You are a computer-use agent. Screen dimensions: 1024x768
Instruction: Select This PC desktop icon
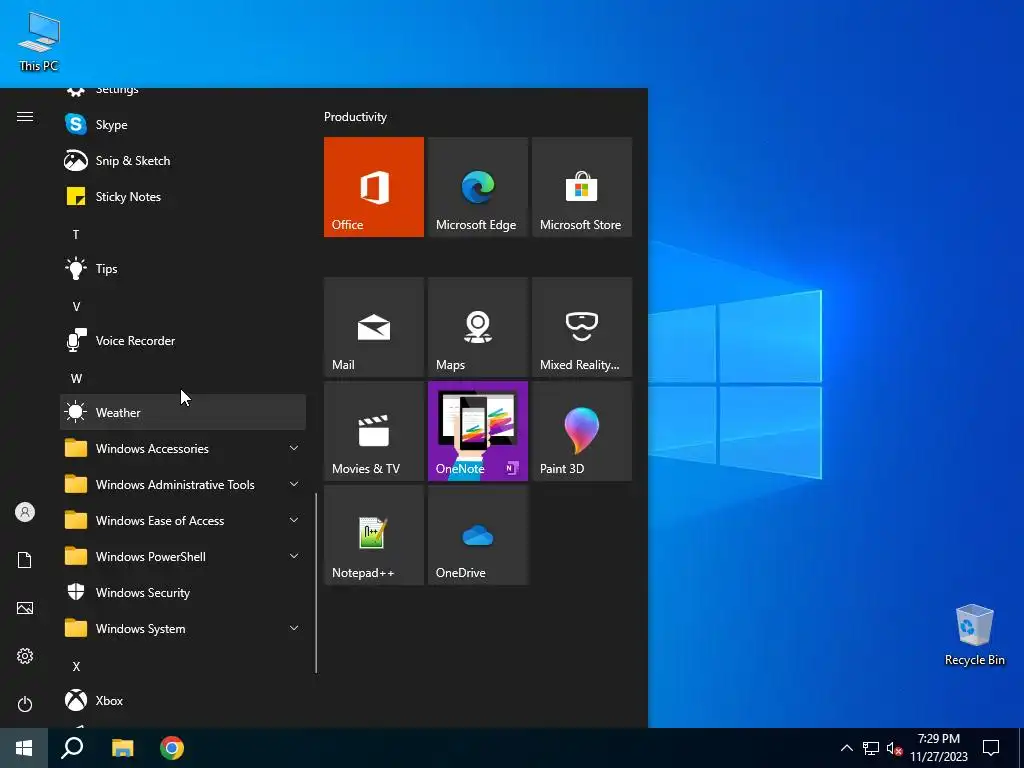pyautogui.click(x=39, y=42)
